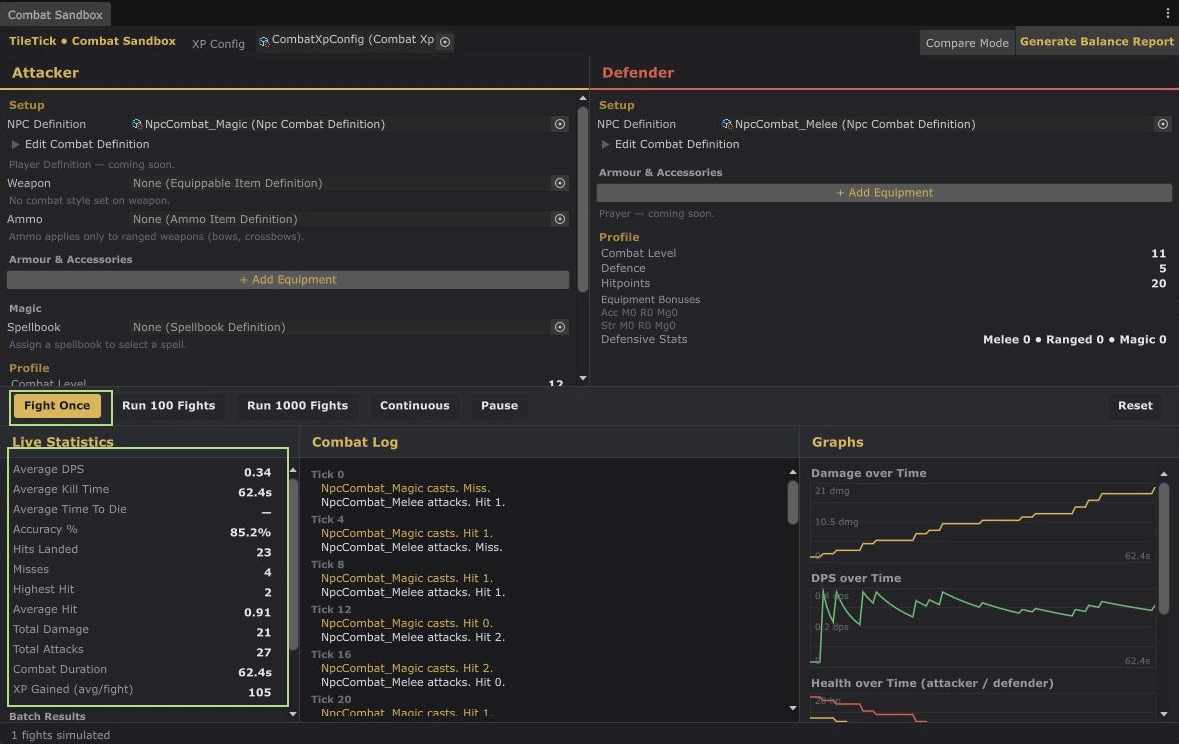
Task: Click the DPS over Time graph
Action: tap(984, 627)
